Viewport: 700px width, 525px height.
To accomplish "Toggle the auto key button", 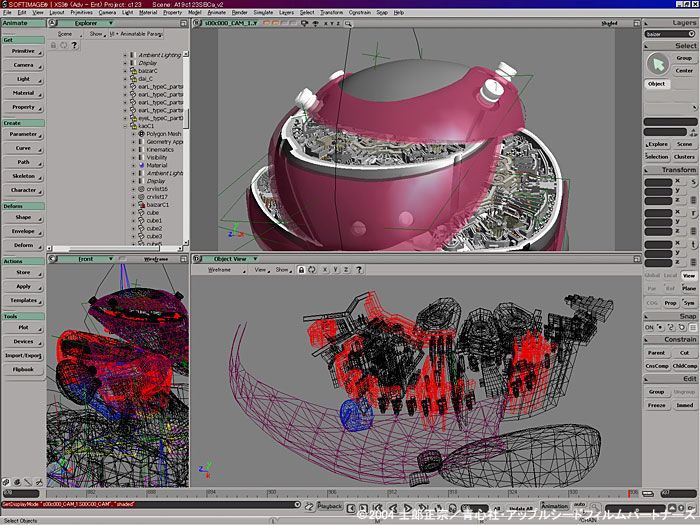I will (580, 504).
